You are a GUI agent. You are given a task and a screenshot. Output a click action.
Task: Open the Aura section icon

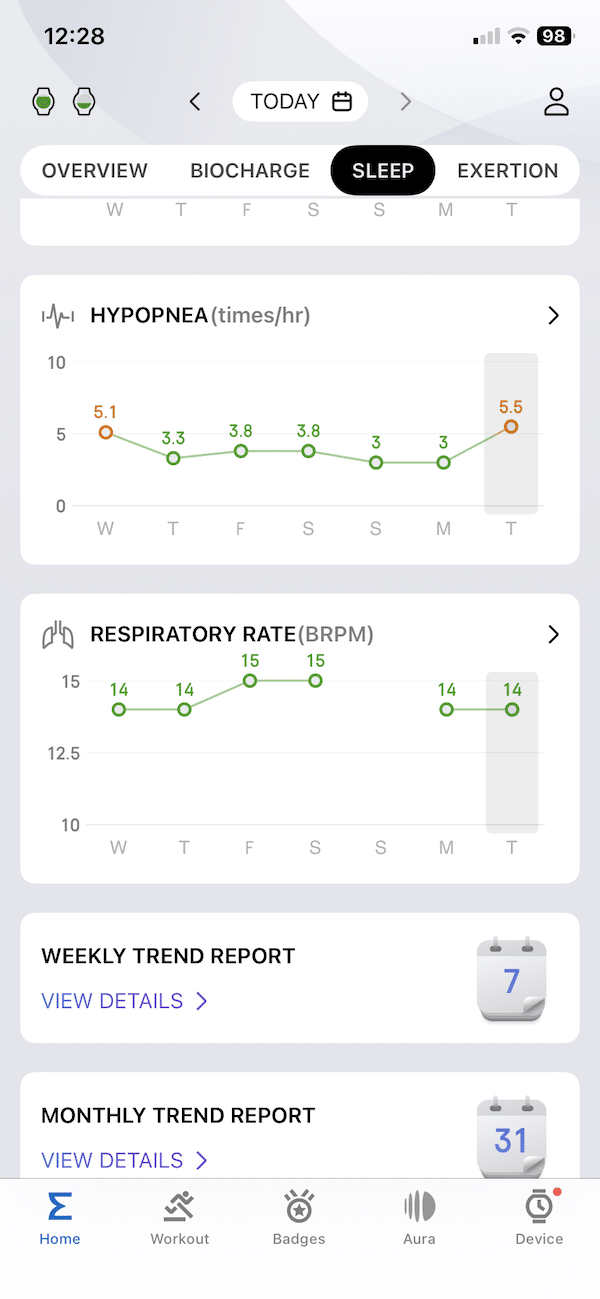tap(419, 1207)
